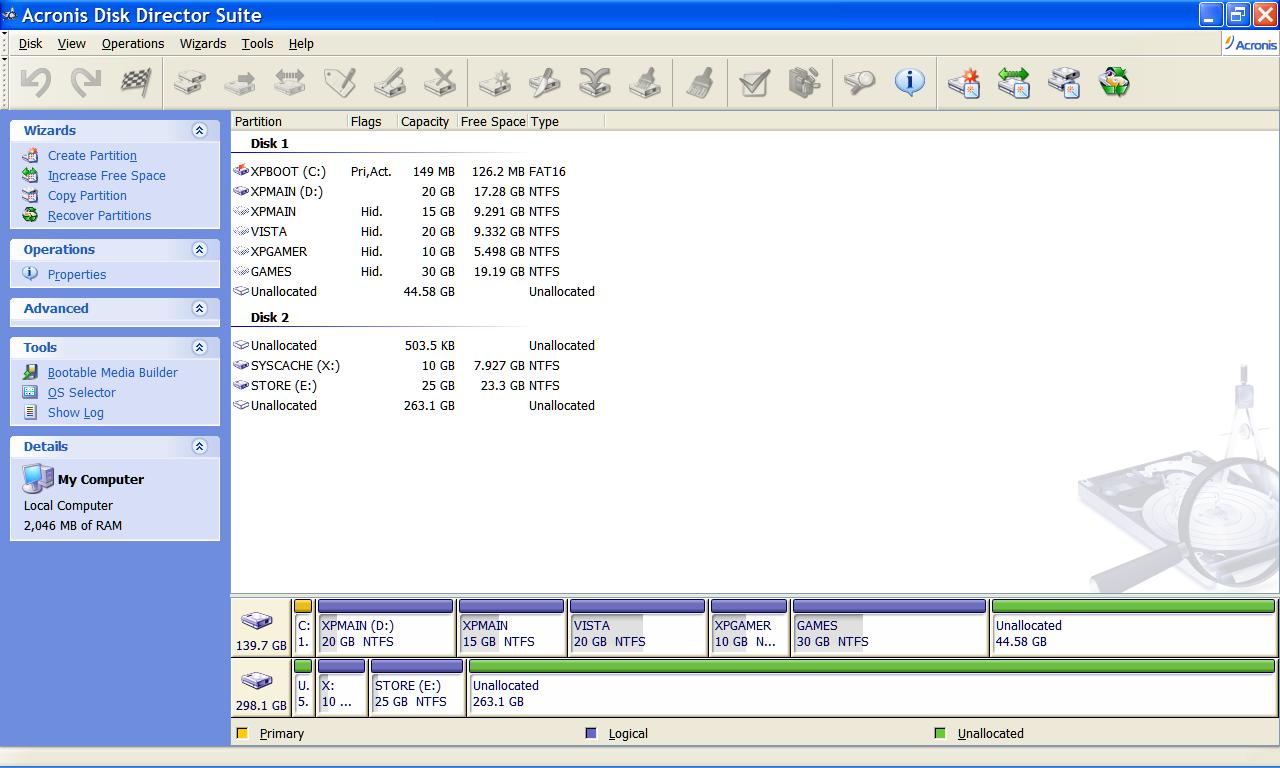Click the standalone paintbrush Wipe icon
Image resolution: width=1280 pixels, height=768 pixels.
(x=700, y=82)
